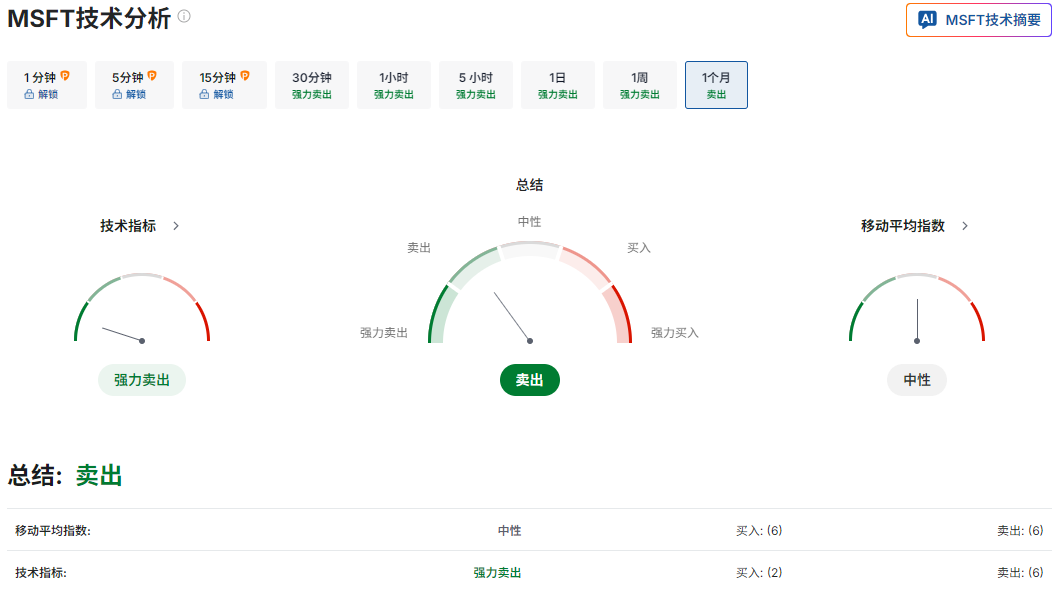Click the central 总结 gauge needle
This screenshot has height=590, width=1059.
point(510,315)
